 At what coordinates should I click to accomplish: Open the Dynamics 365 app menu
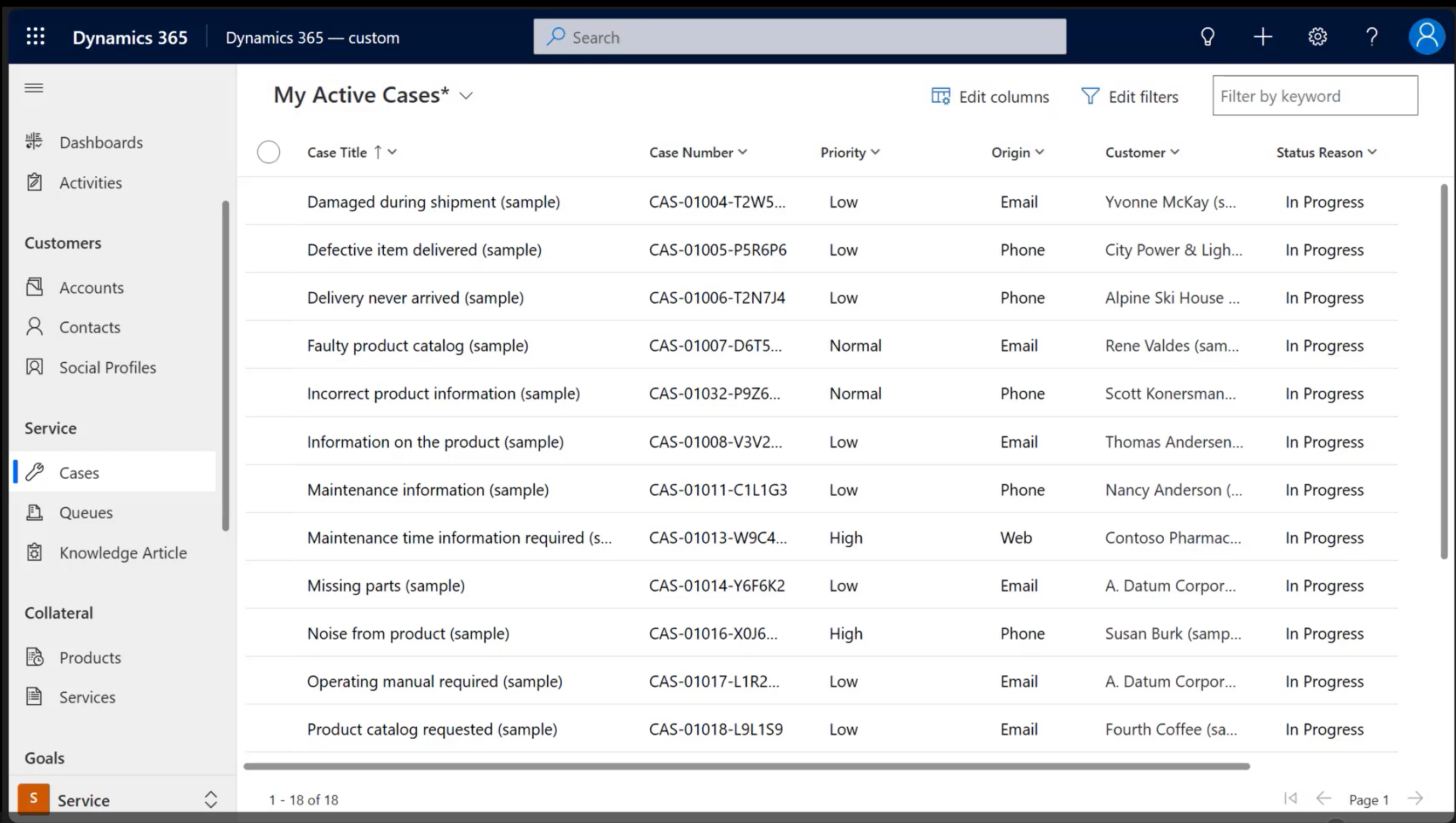(35, 36)
